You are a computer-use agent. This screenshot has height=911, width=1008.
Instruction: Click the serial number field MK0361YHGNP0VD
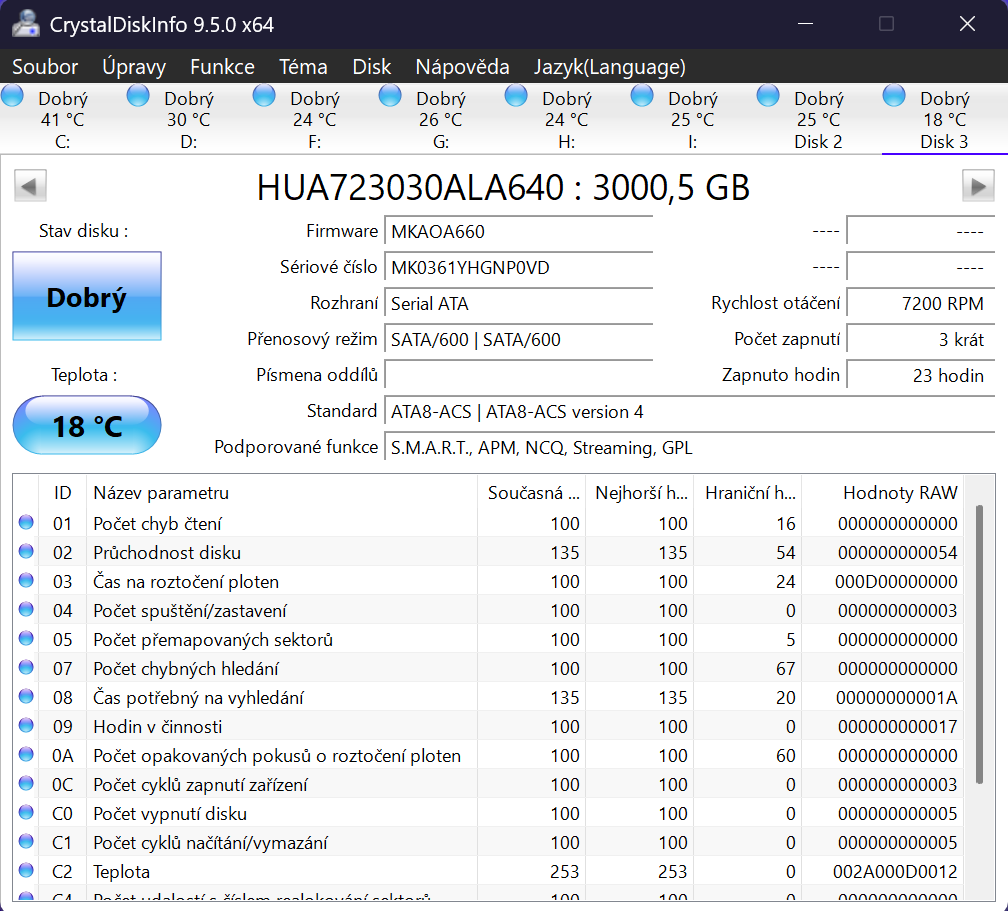[x=517, y=267]
